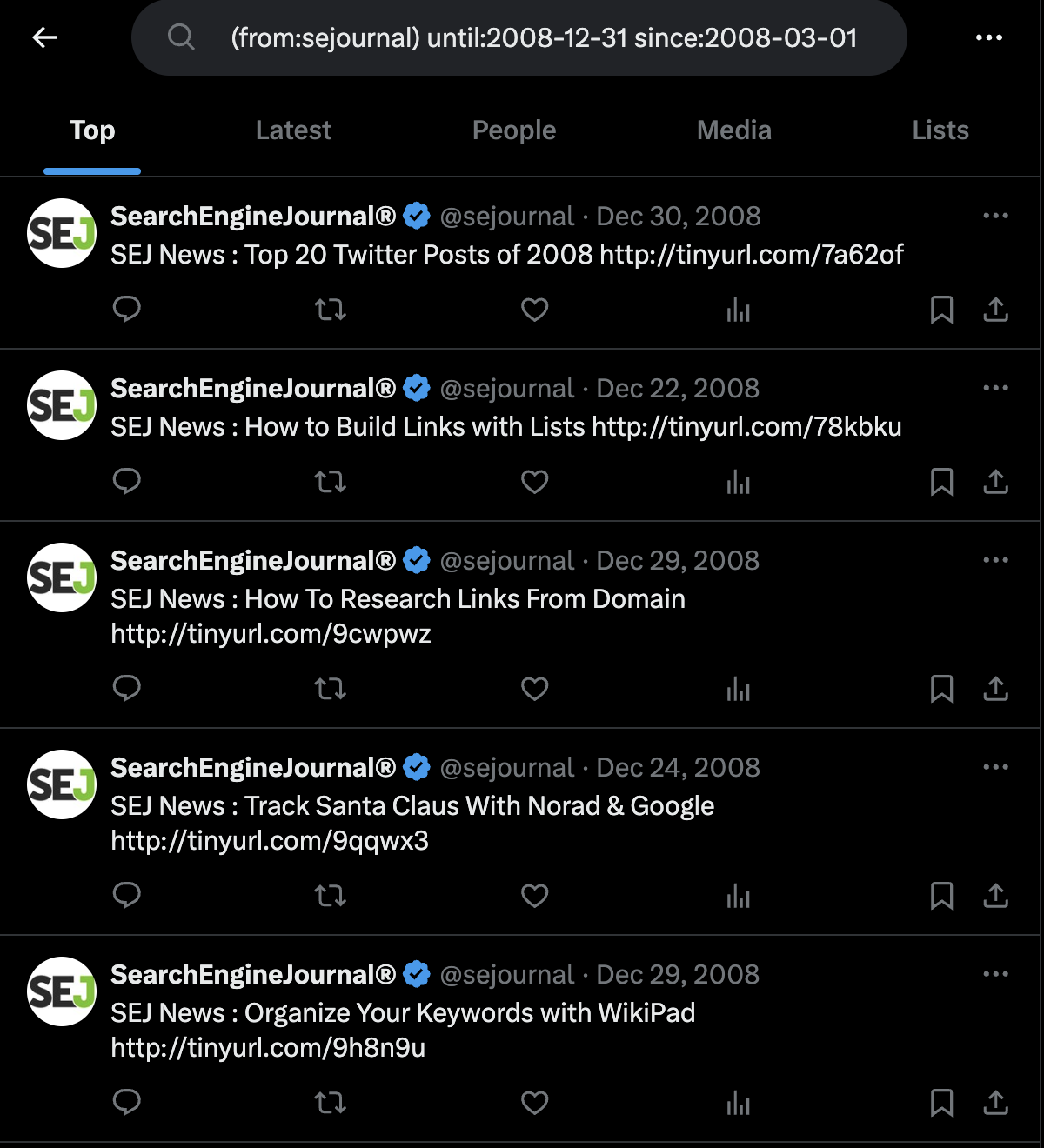Bookmark the Top 20 Twitter Posts tweet
The image size is (1044, 1148).
click(941, 310)
